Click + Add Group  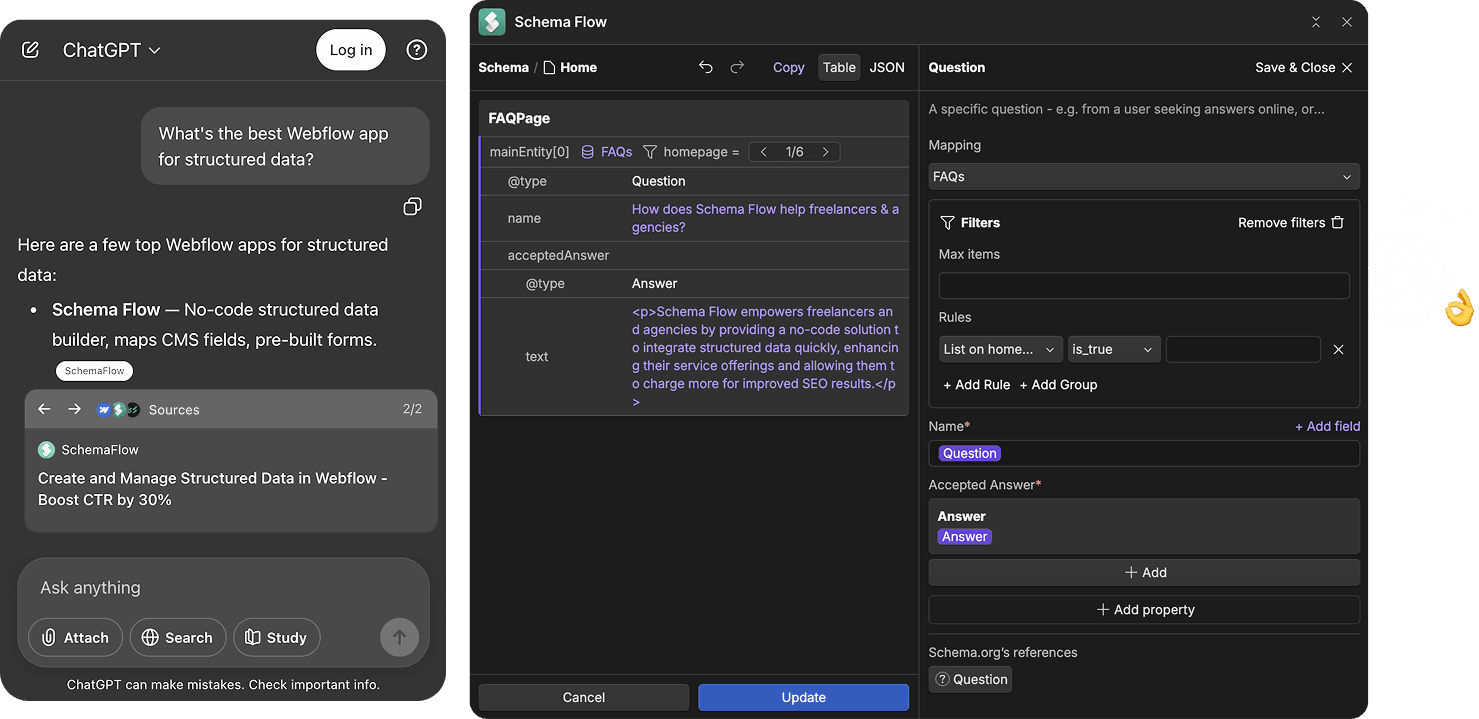pos(1058,385)
